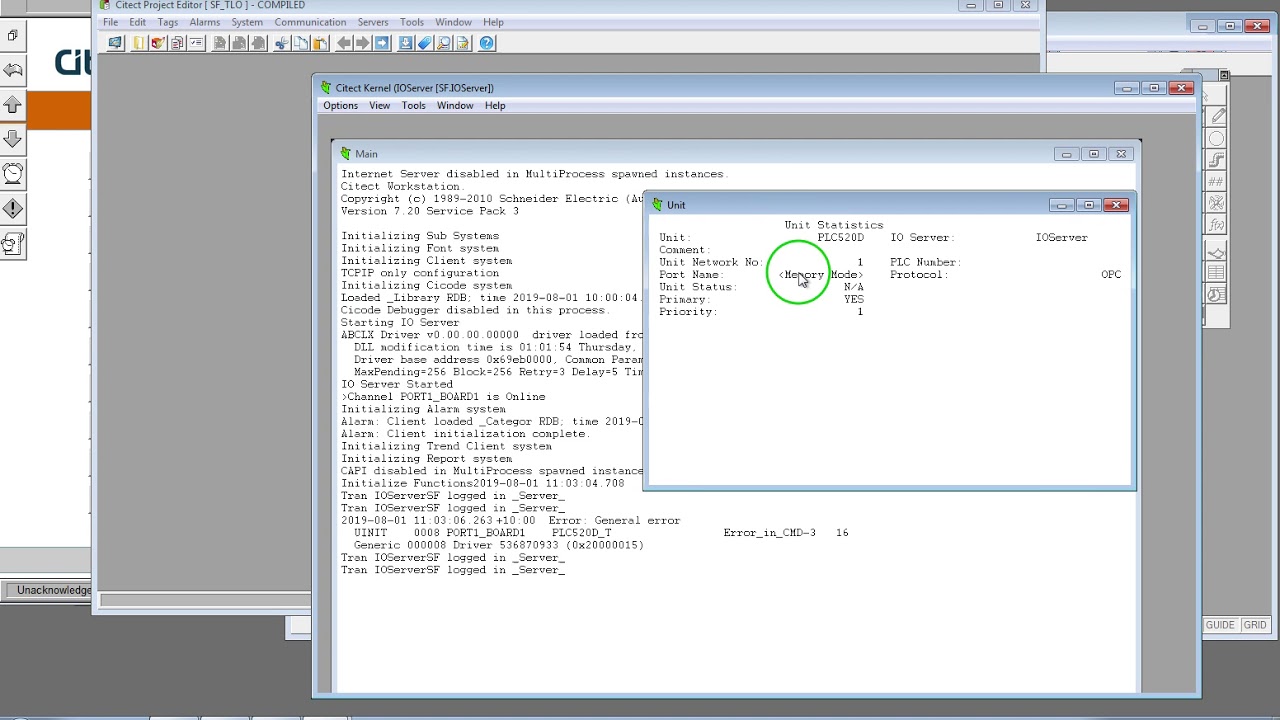The width and height of the screenshot is (1280, 720).
Task: Click the GRID status bar toggle
Action: (x=1255, y=625)
